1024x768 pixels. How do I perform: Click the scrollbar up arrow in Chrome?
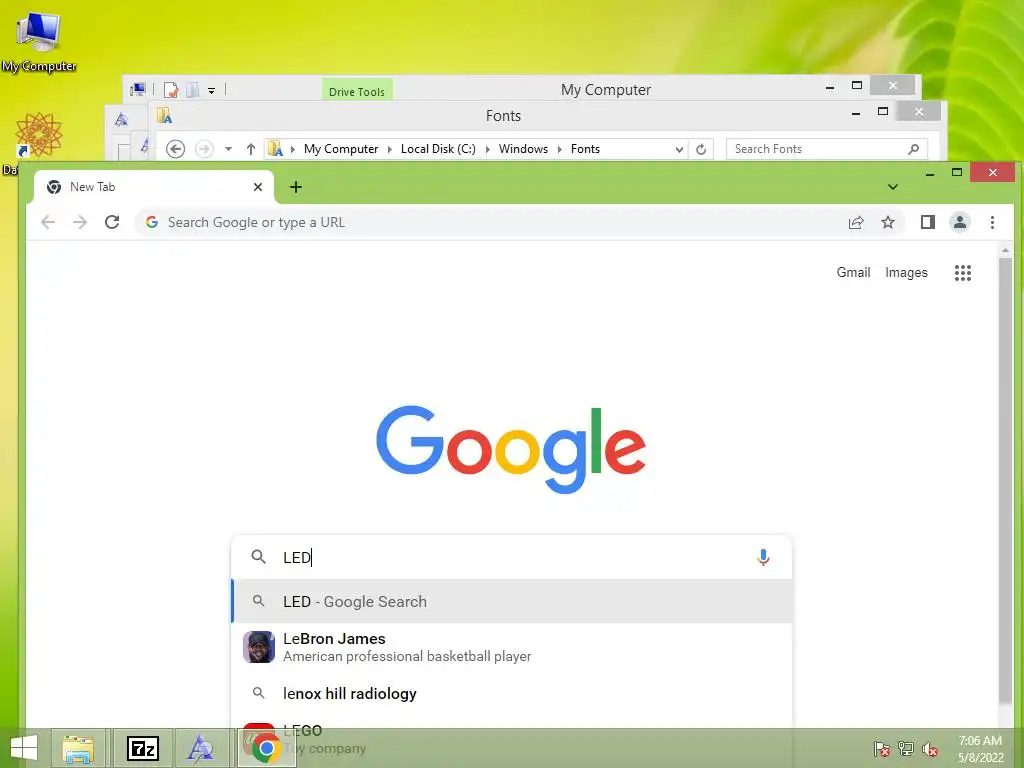click(x=1005, y=250)
